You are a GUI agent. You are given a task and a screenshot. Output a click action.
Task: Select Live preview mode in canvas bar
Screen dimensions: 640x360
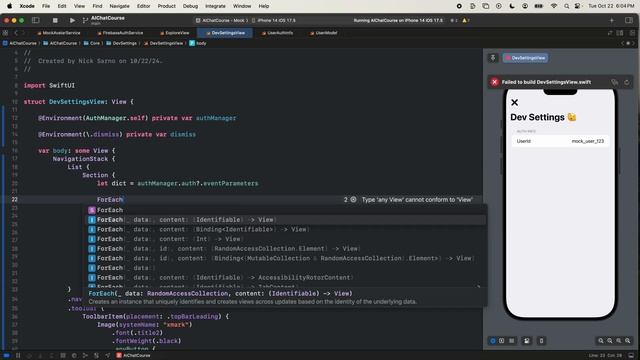coord(493,341)
